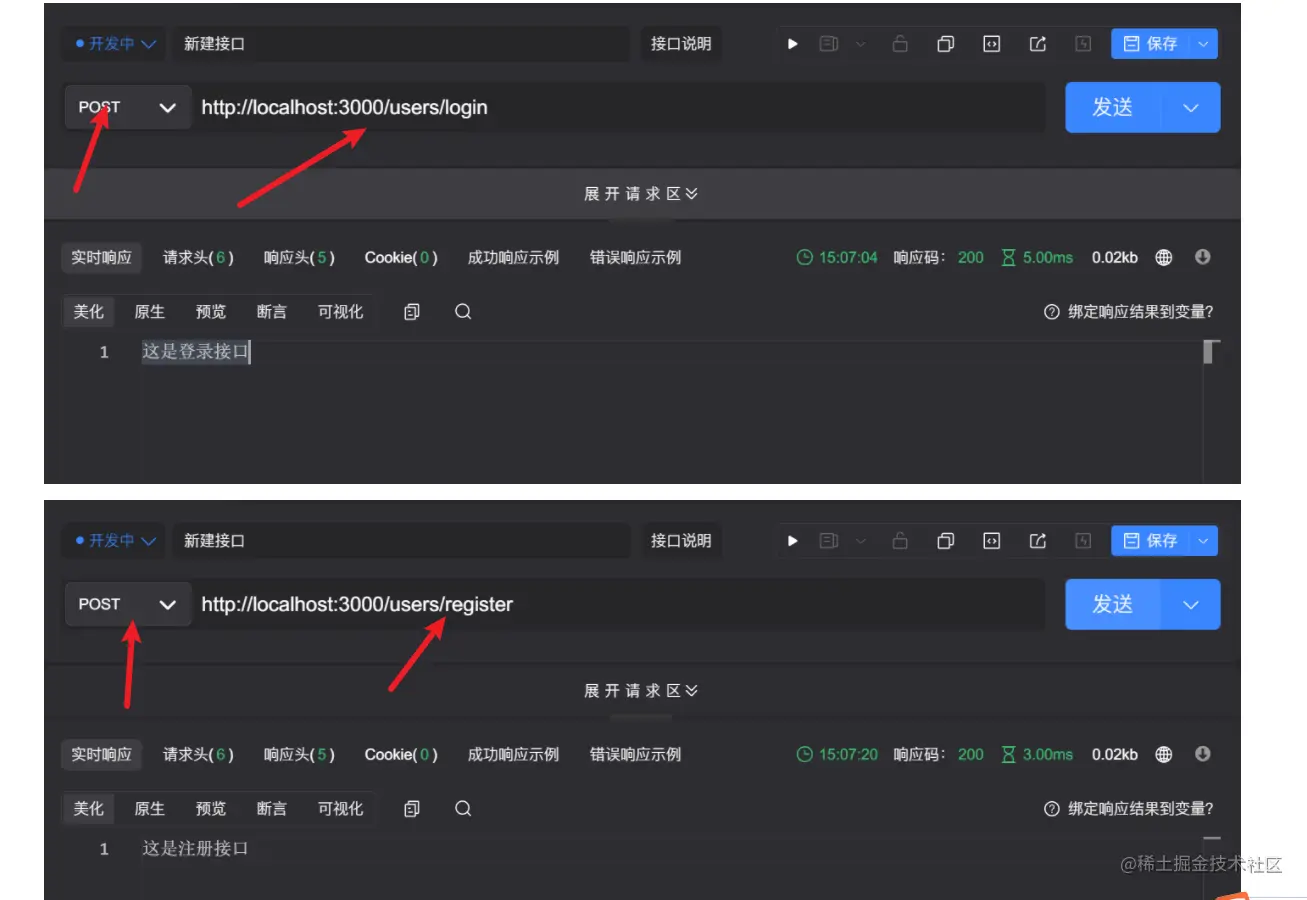Open 接口说明 in the login panel
The image size is (1307, 900).
tap(681, 44)
